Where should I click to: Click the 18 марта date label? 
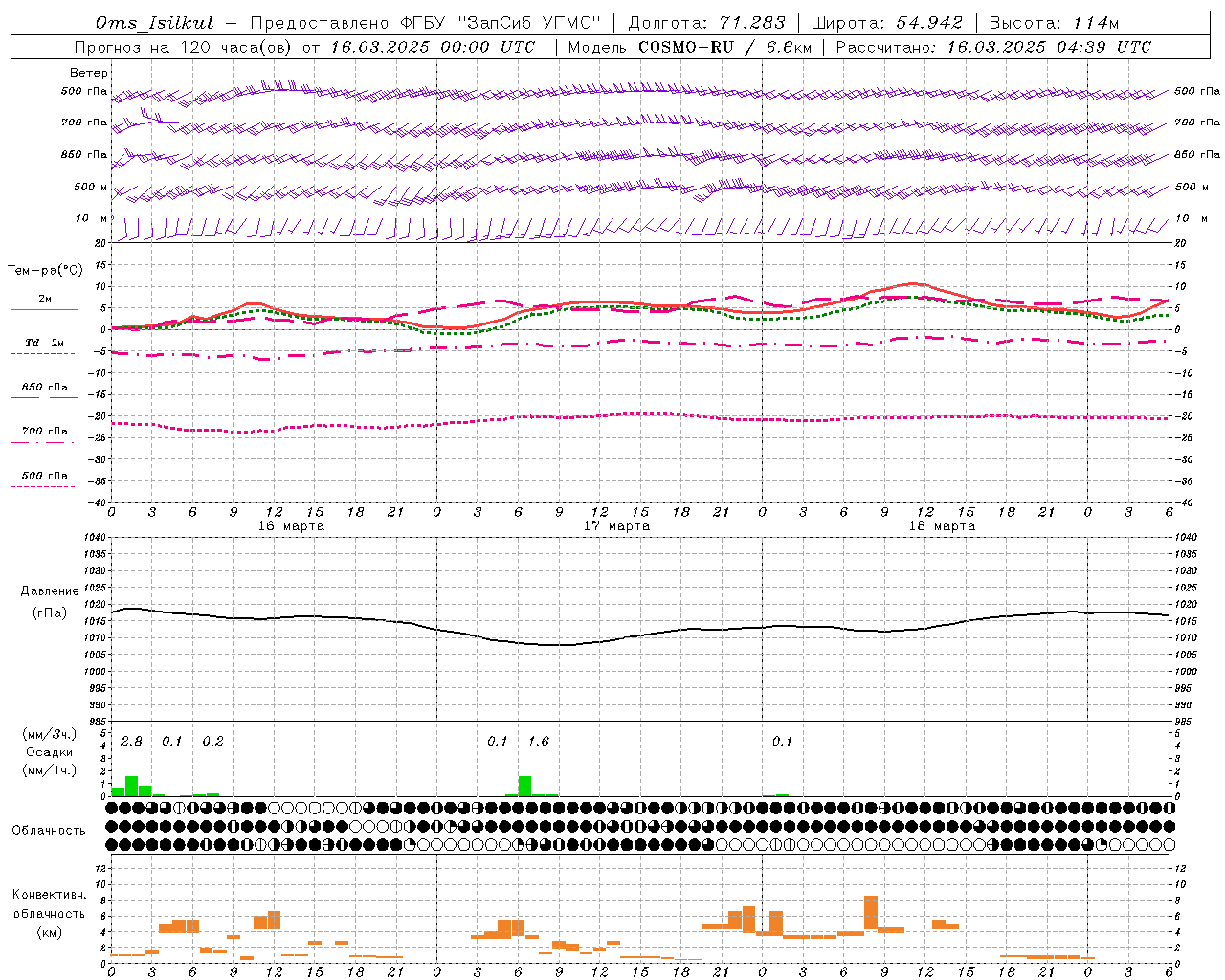942,526
